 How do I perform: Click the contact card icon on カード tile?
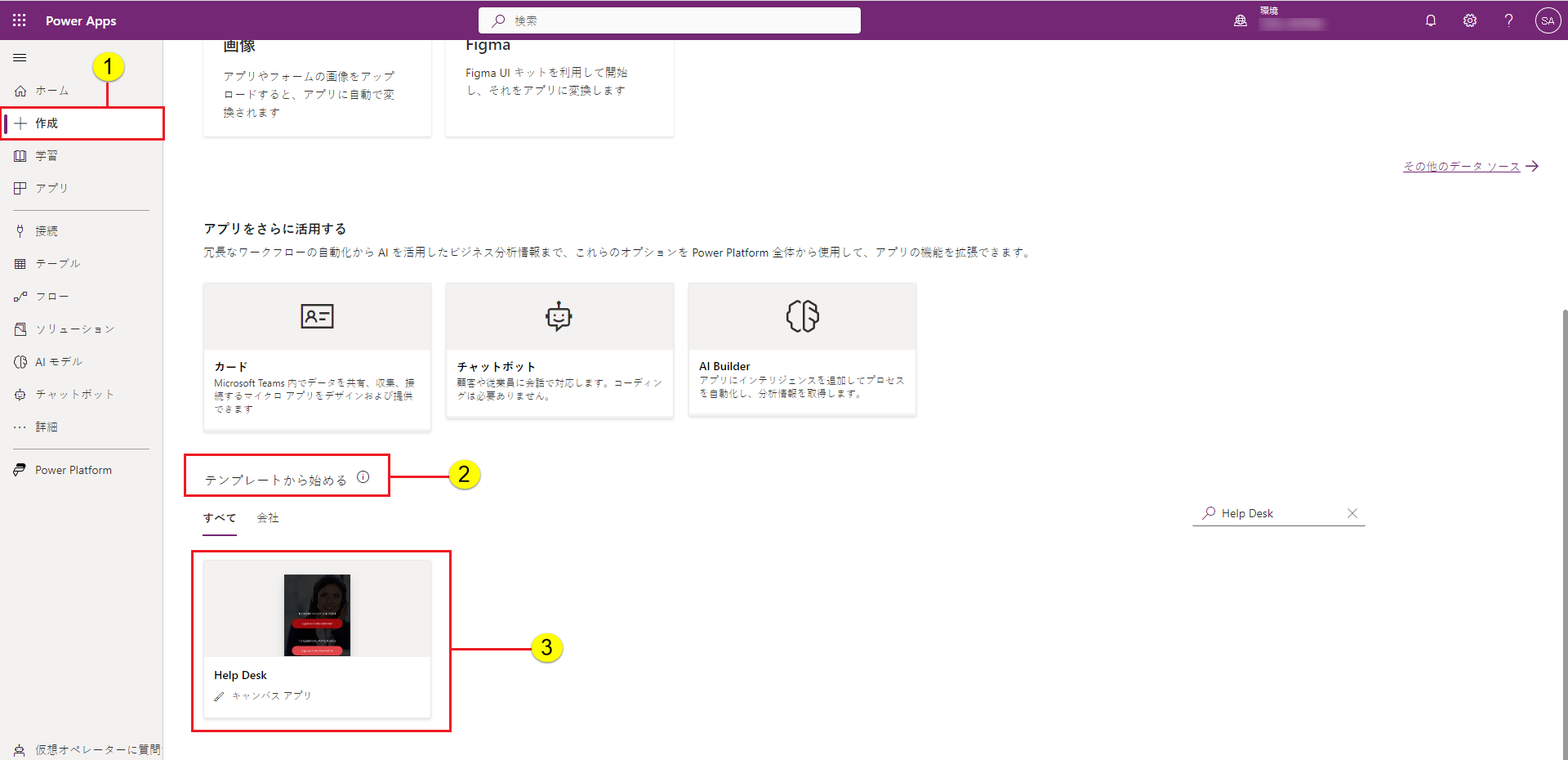317,316
